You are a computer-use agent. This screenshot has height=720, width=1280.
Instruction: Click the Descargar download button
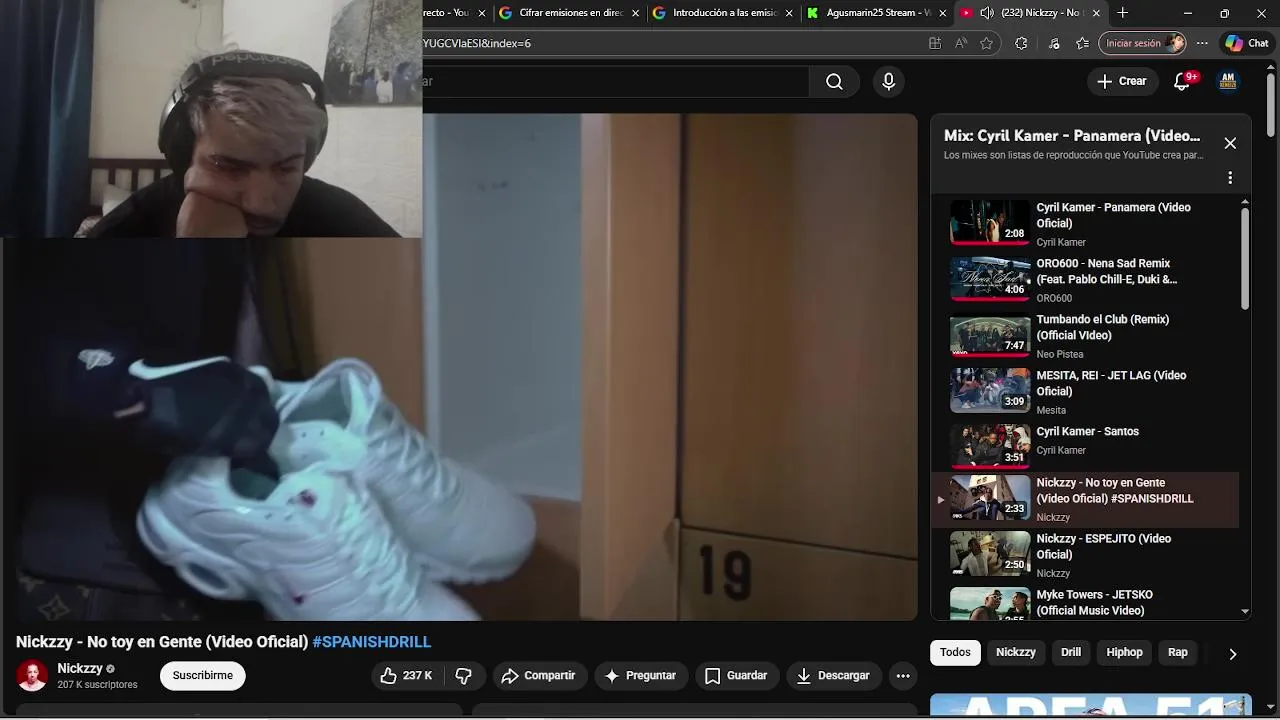[x=834, y=676]
